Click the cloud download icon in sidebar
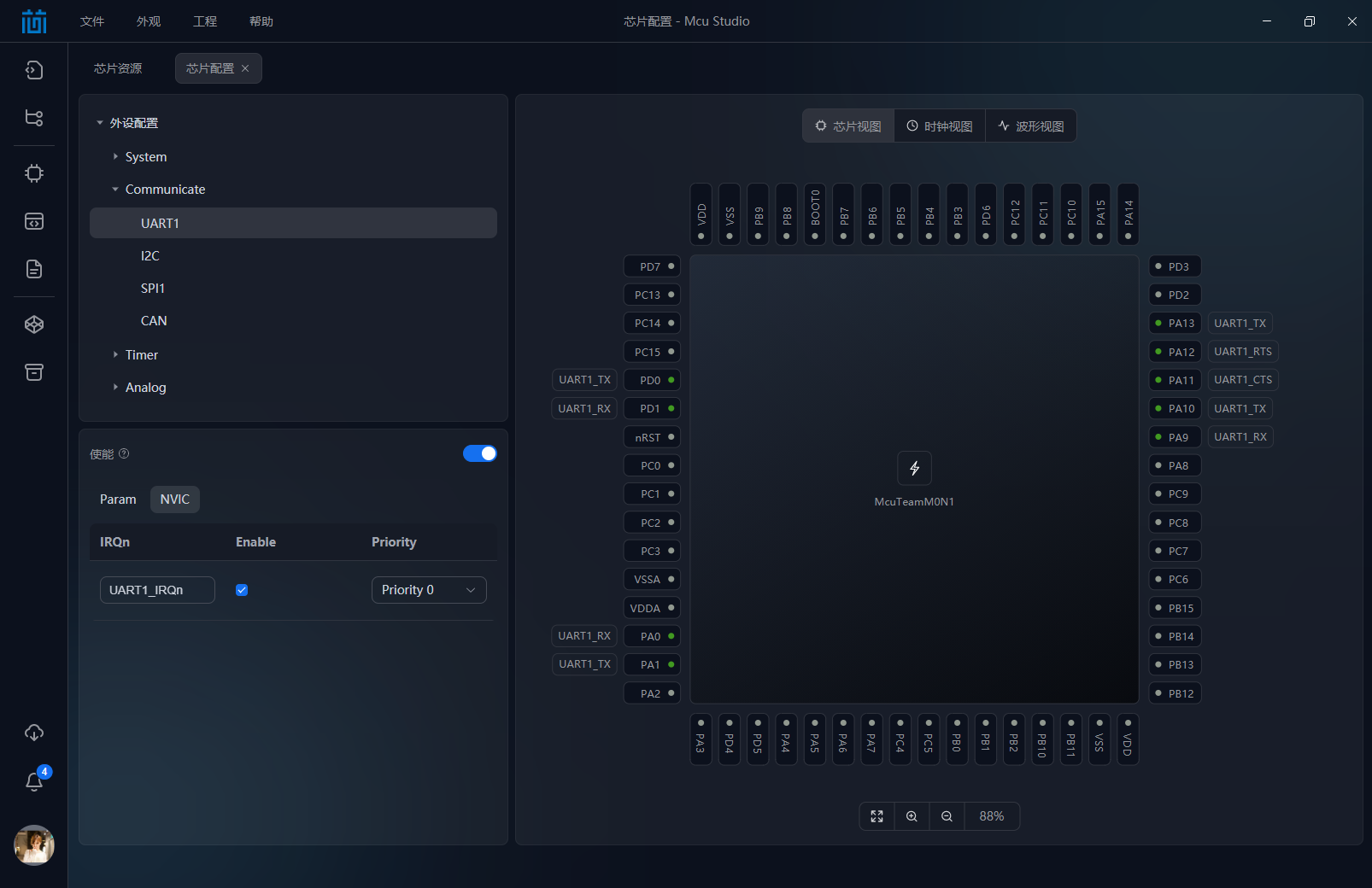 [34, 732]
